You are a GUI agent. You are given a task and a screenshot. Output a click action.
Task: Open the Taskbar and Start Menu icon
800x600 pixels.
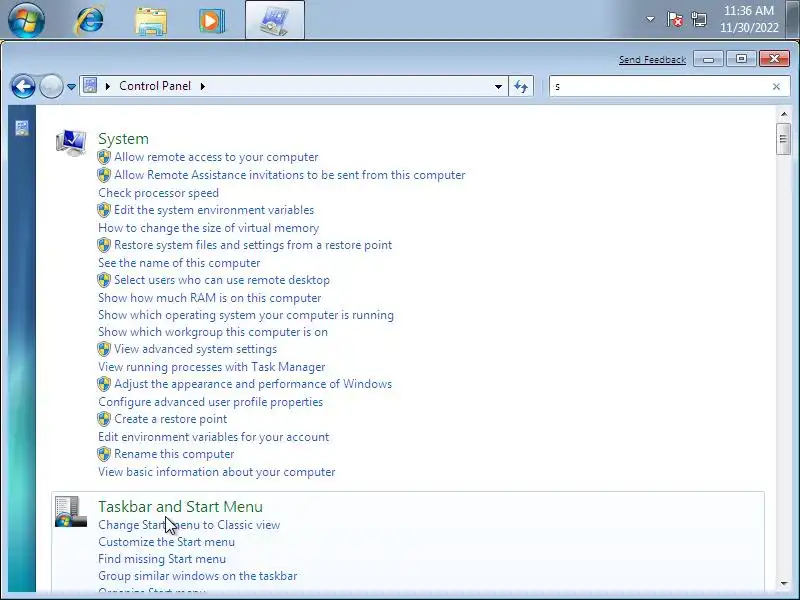click(71, 511)
